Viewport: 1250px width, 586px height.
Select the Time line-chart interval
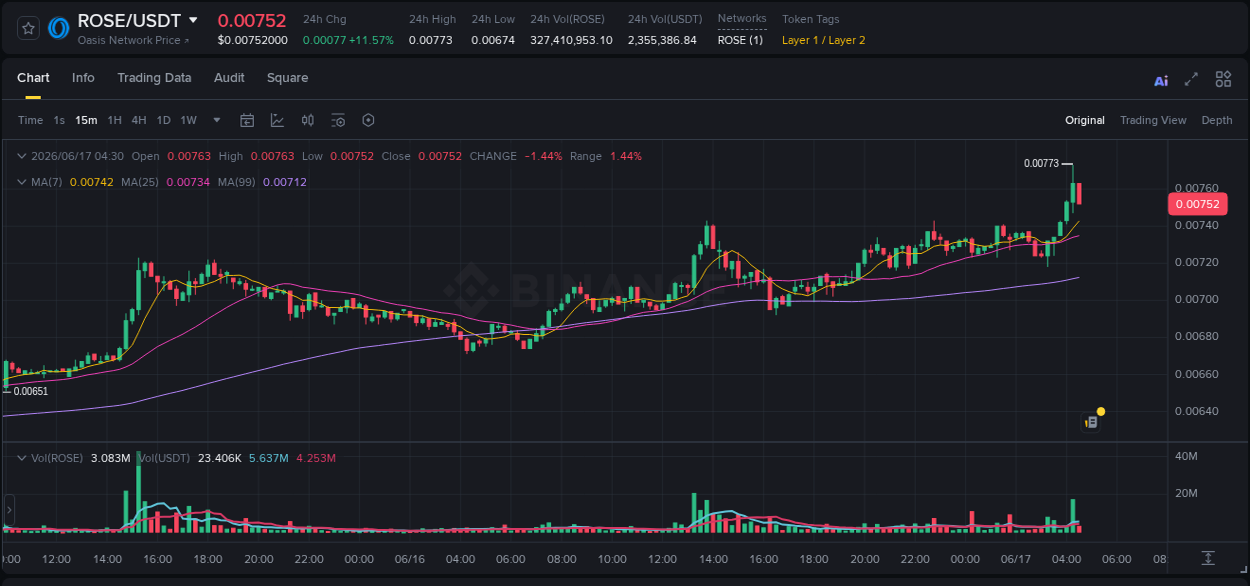pos(30,120)
